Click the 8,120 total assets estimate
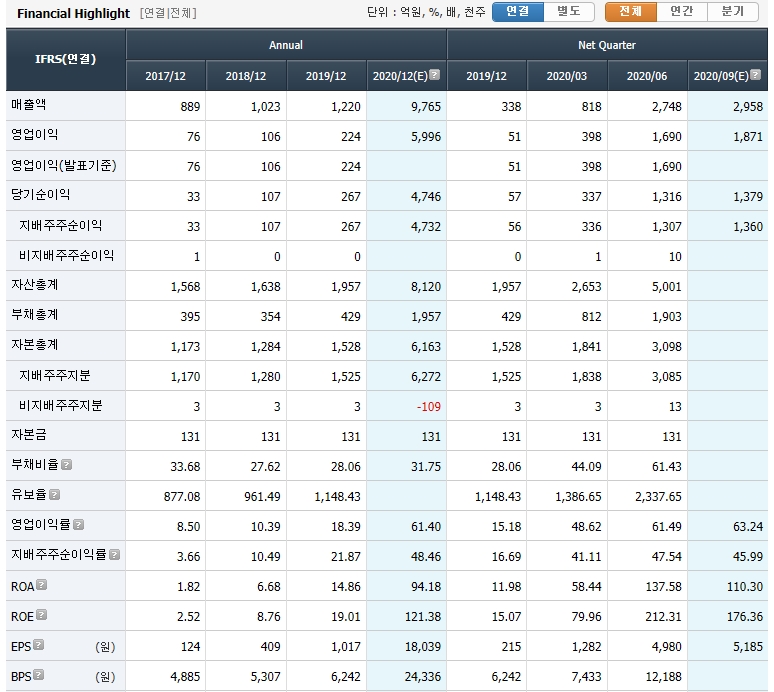774x692 pixels. click(407, 286)
